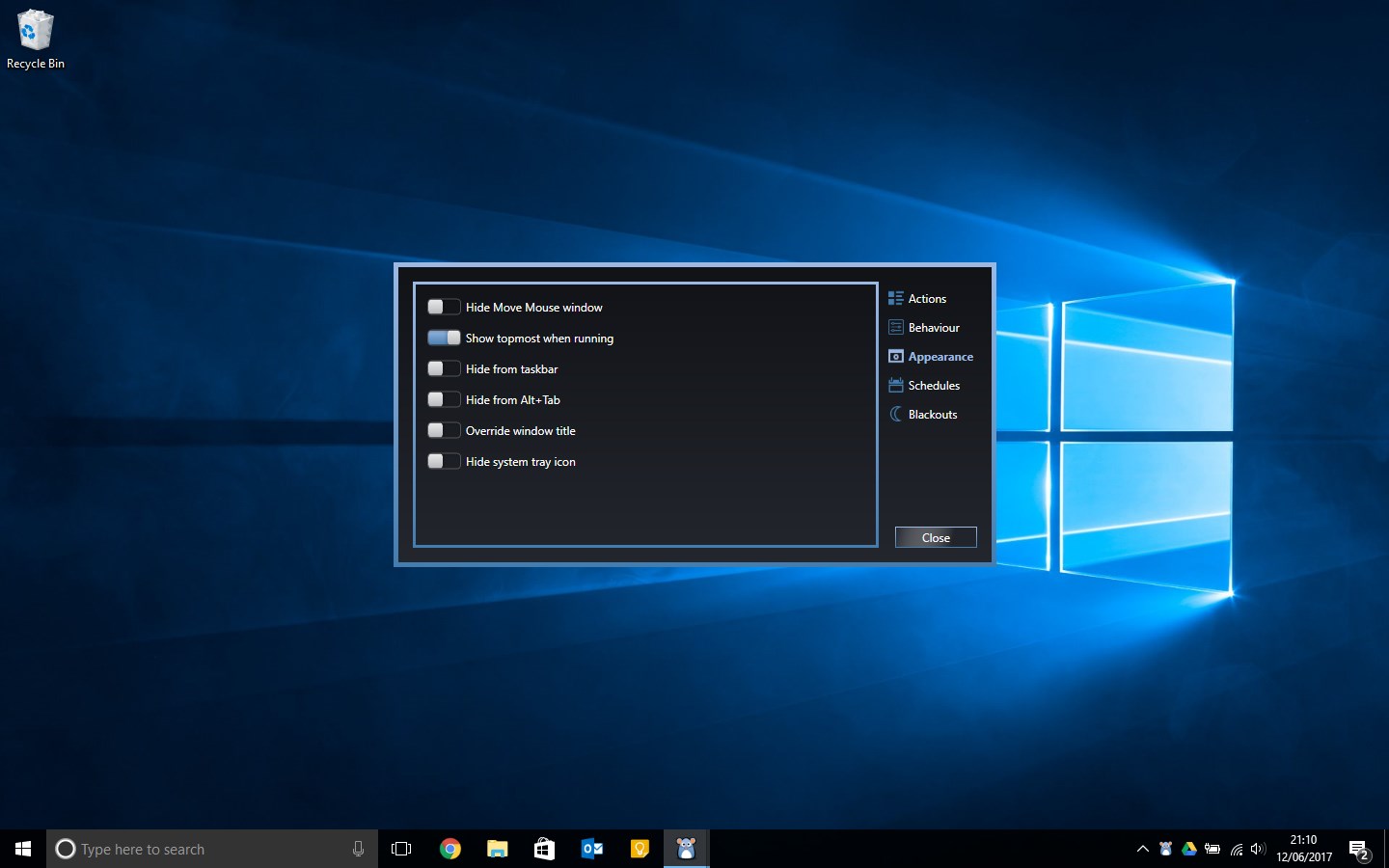
Task: Click the Move Mouse system tray icon
Action: 1165,850
